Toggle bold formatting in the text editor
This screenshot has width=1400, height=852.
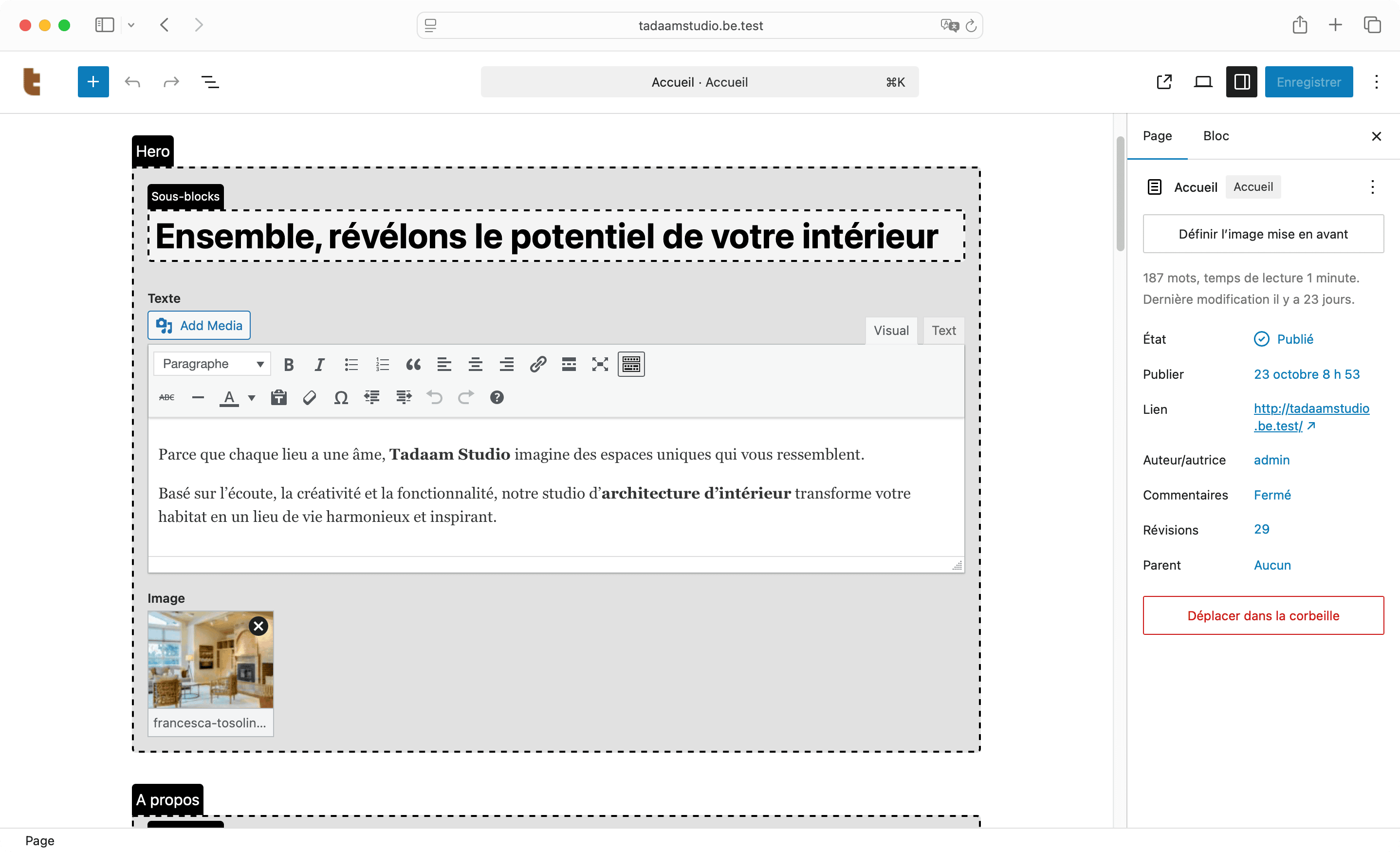(x=289, y=364)
